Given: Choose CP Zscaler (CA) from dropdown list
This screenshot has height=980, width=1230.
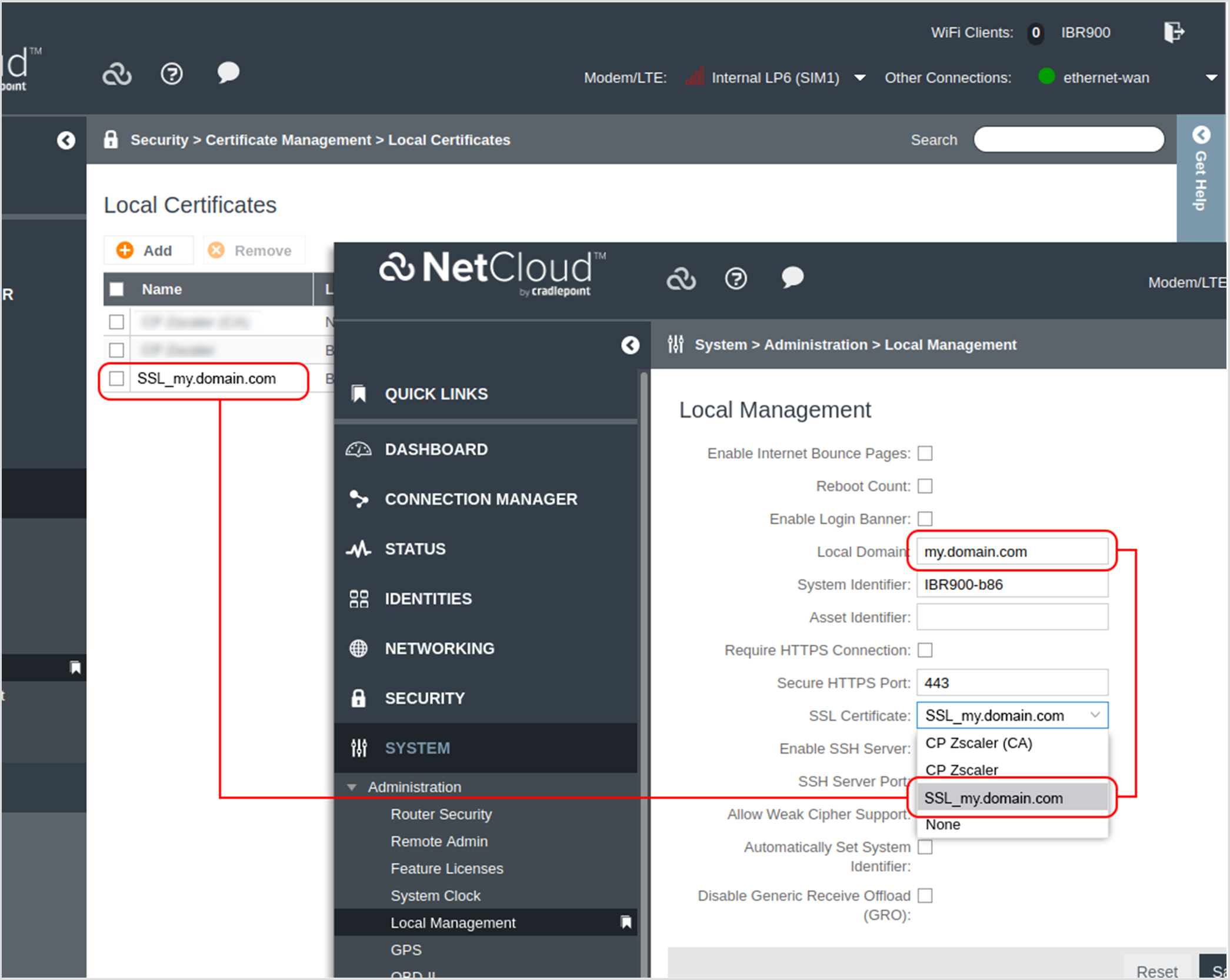Looking at the screenshot, I should [1012, 743].
